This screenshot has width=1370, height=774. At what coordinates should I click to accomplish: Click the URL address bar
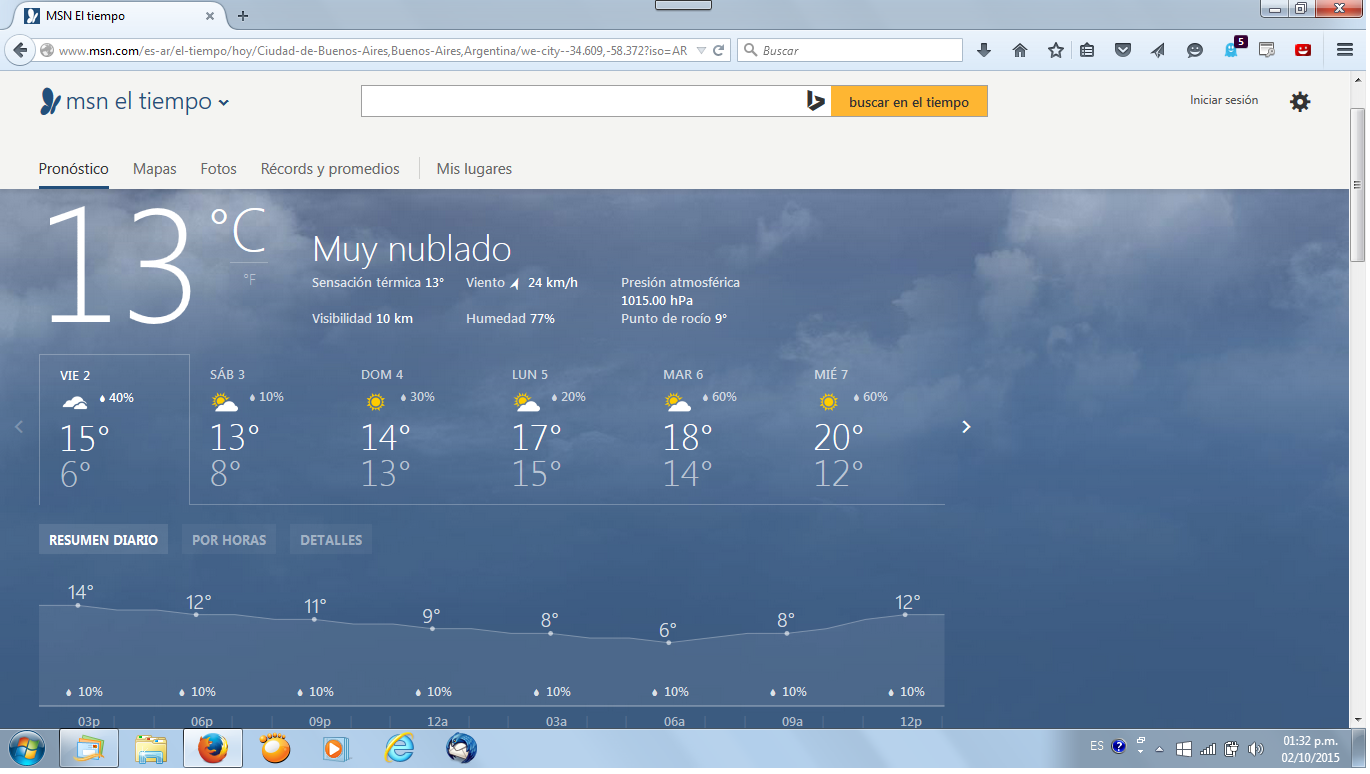click(372, 50)
